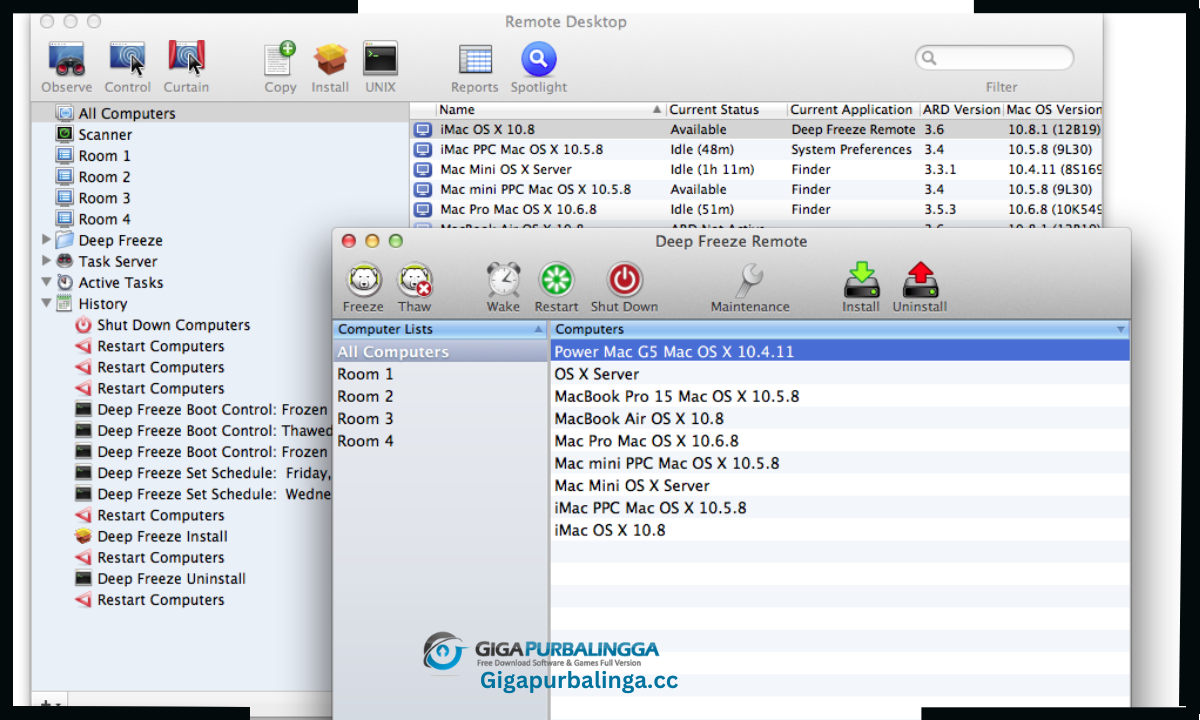Select iMac OS X 10.8 row in Remote Desktop
1200x720 pixels.
coord(757,129)
